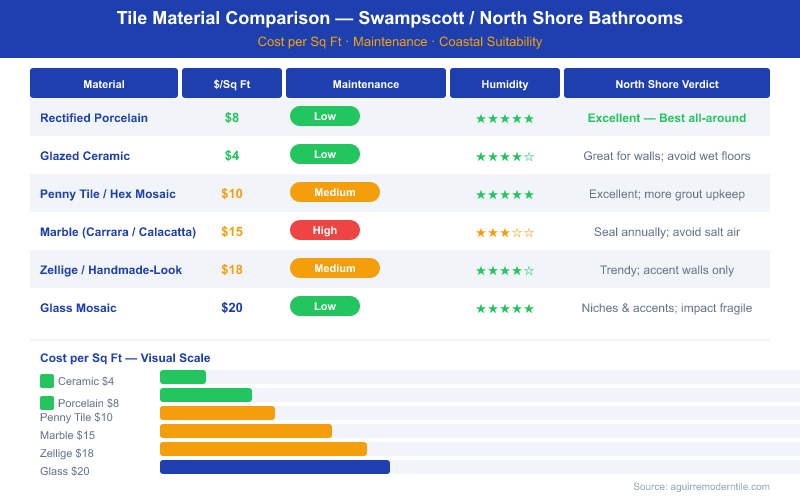800x500 pixels.
Task: Click the Ceramic $4 legend label
Action: click(x=86, y=381)
